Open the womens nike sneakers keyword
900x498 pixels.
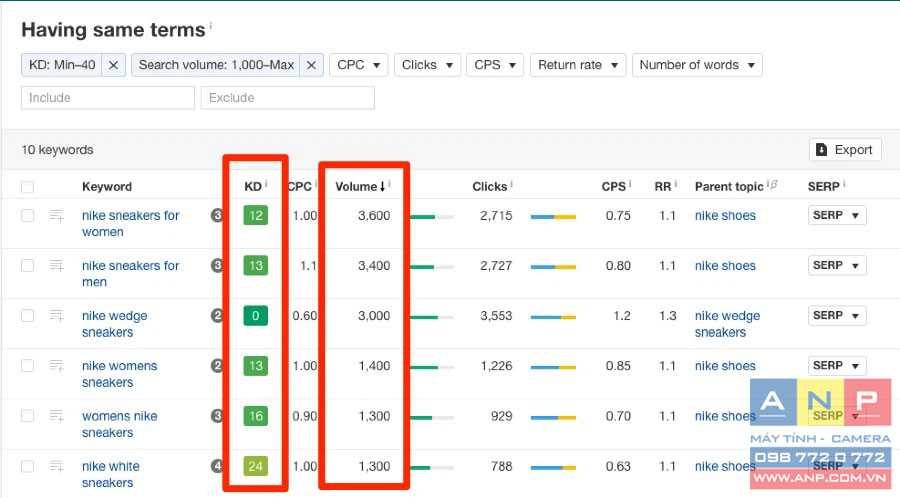pos(119,424)
